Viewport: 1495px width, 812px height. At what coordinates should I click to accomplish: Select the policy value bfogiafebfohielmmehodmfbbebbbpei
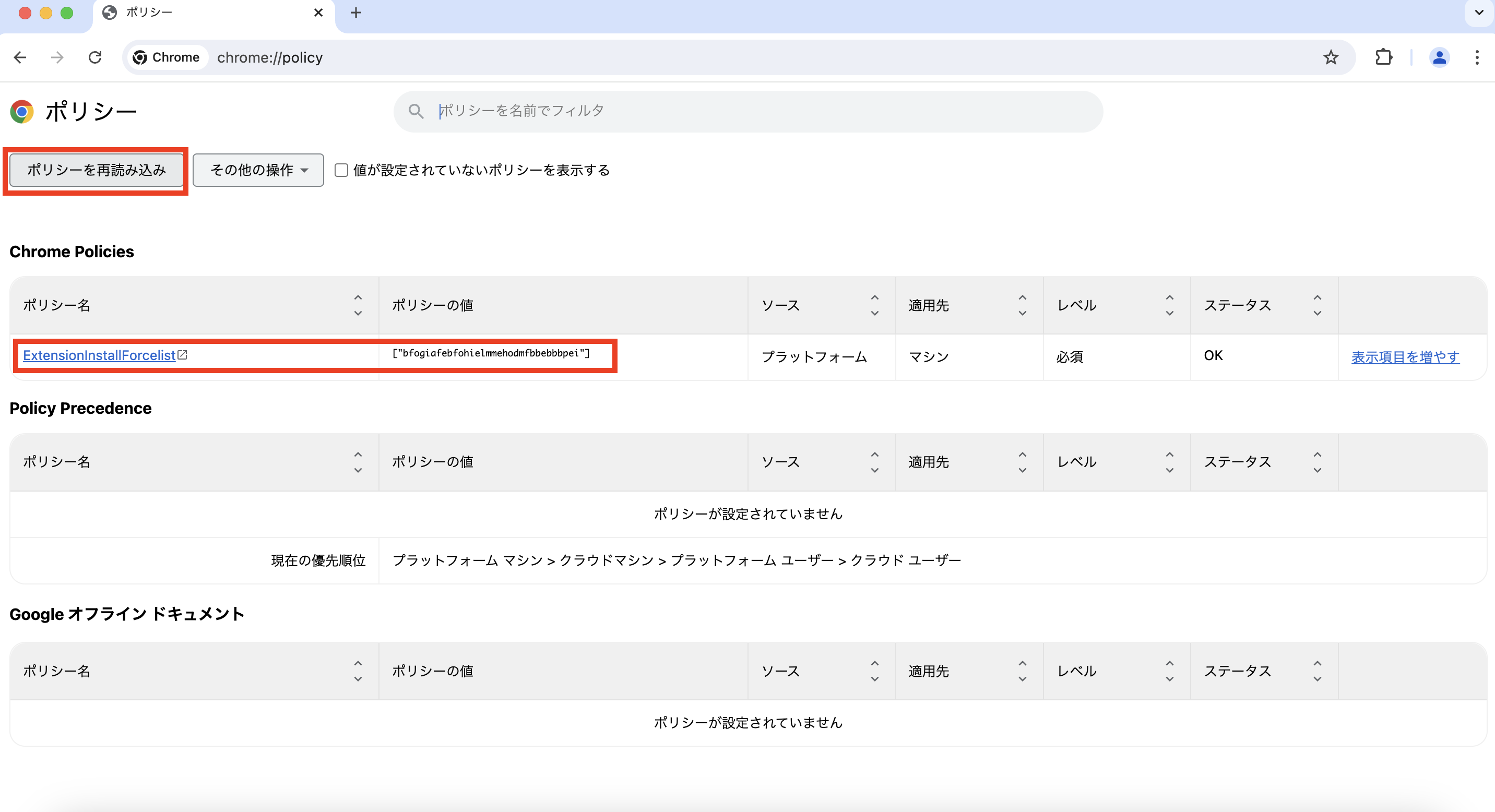(x=491, y=353)
